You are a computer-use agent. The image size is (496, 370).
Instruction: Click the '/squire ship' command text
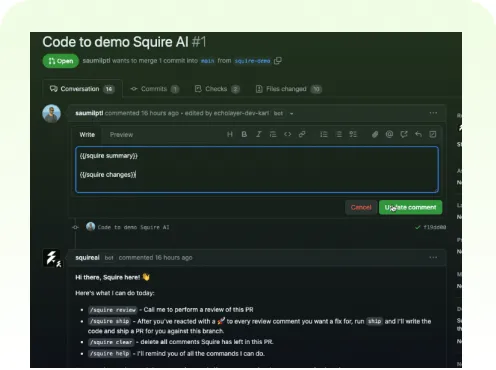(x=109, y=321)
